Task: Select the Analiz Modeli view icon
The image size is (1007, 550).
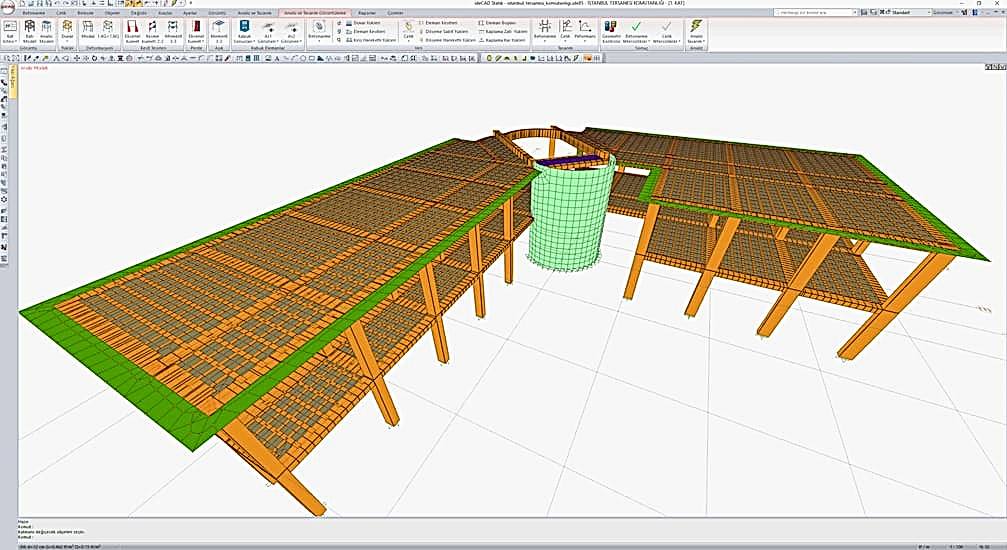Action: [46, 29]
